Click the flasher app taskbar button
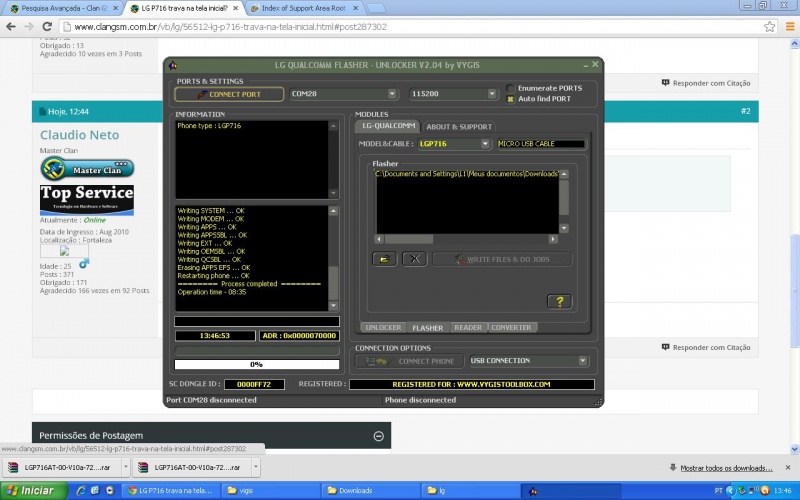 coord(570,491)
